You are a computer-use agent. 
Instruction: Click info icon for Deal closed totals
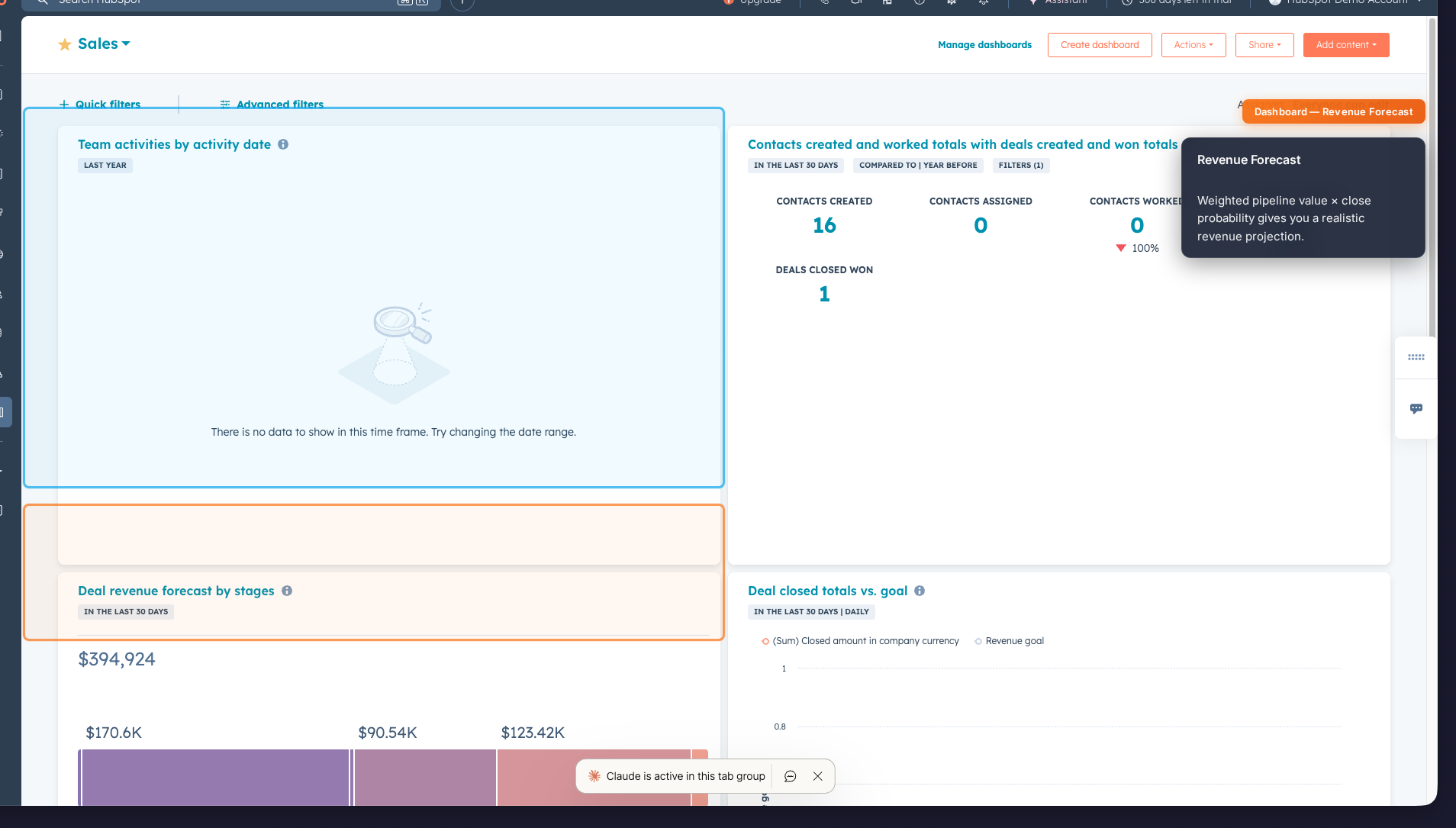click(x=920, y=591)
